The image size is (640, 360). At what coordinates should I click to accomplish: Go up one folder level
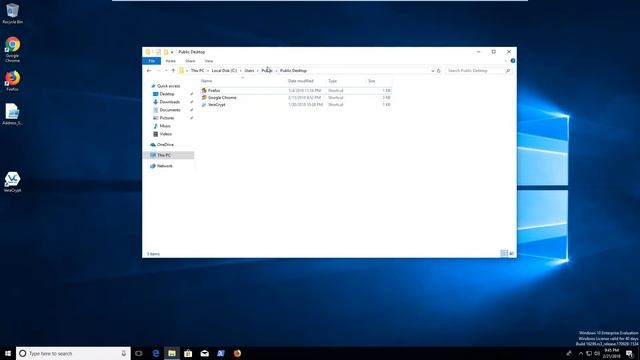click(173, 71)
